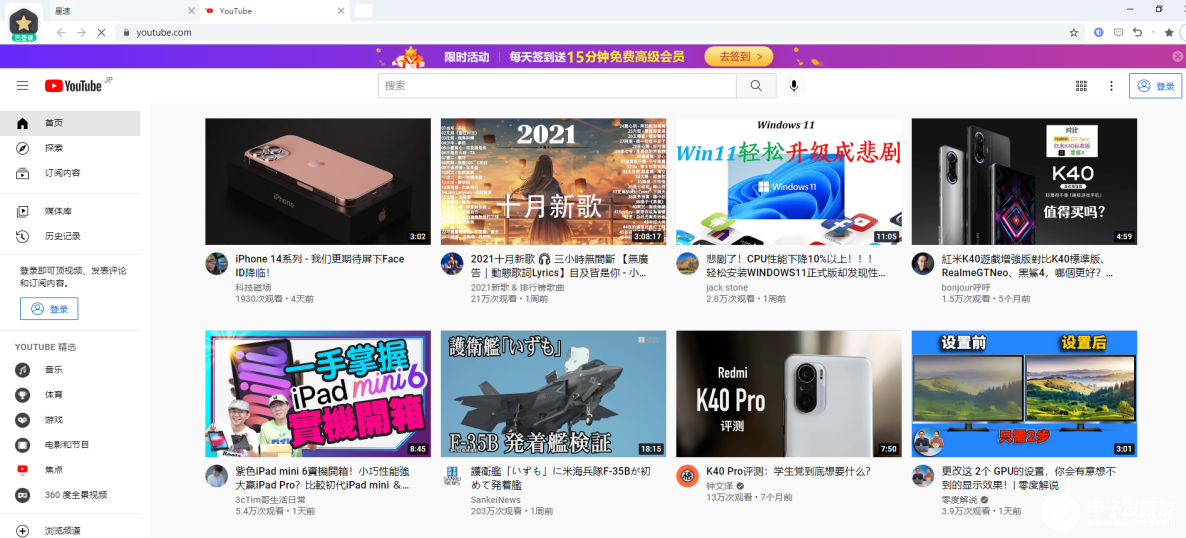This screenshot has height=538, width=1186.
Task: Open the K40 值得买吗 thumbnail
Action: pos(1024,181)
